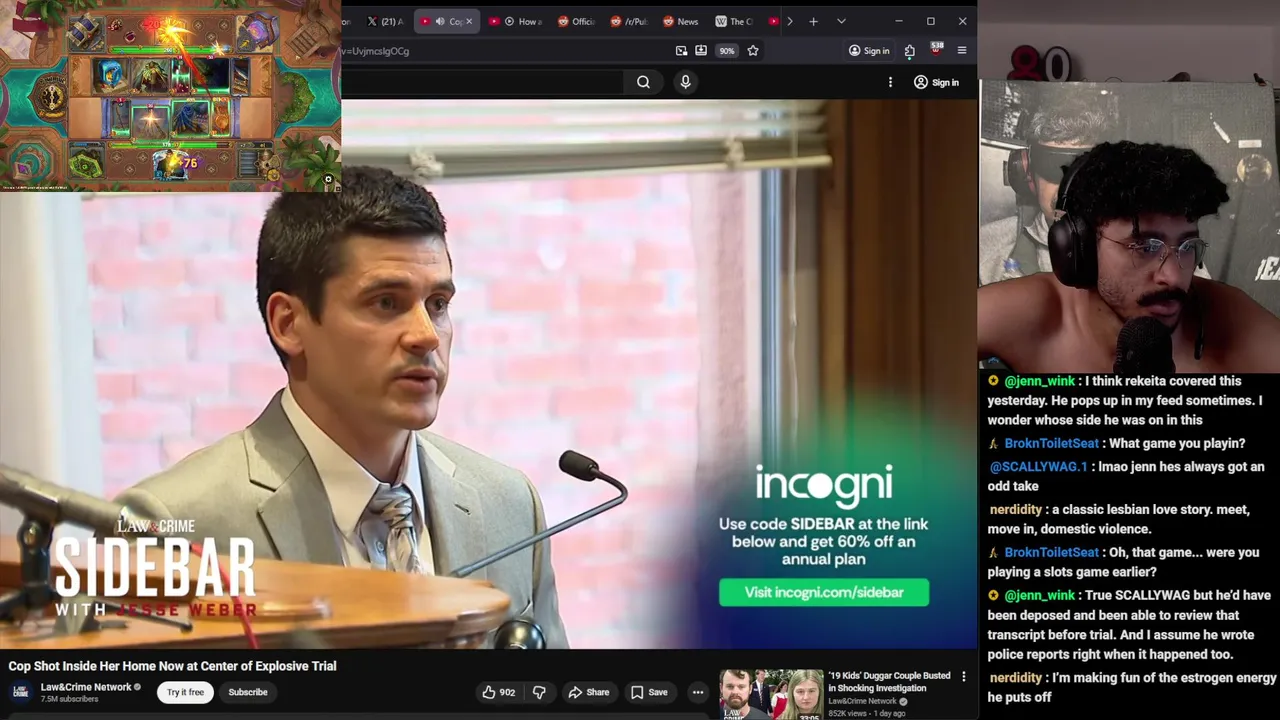Open more actions ellipsis under video
The width and height of the screenshot is (1280, 720).
coord(698,692)
